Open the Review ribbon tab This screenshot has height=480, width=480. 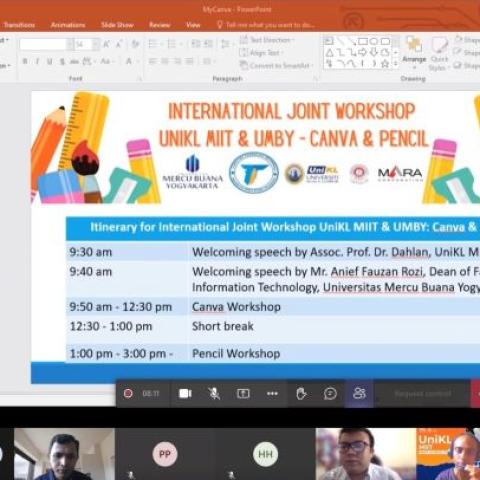point(160,25)
